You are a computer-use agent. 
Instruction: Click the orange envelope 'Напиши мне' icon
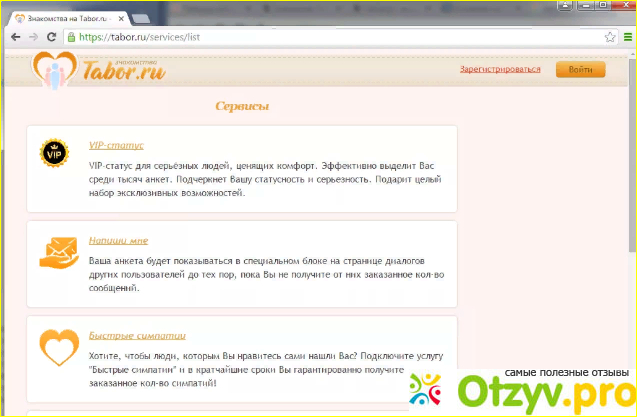(52, 250)
